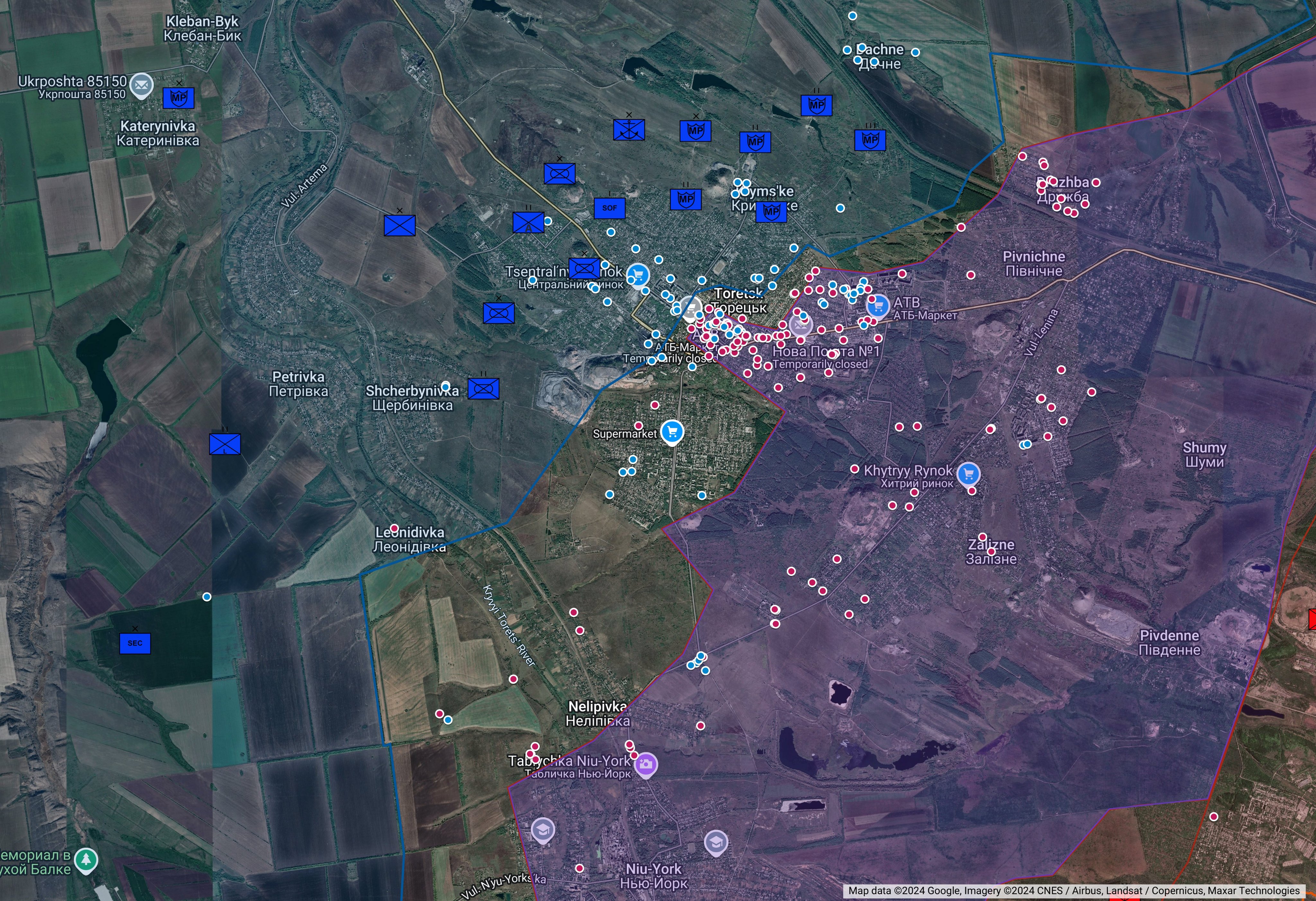The image size is (1316, 901).
Task: Select MP unit marker beside Ukrposhta
Action: tap(178, 98)
